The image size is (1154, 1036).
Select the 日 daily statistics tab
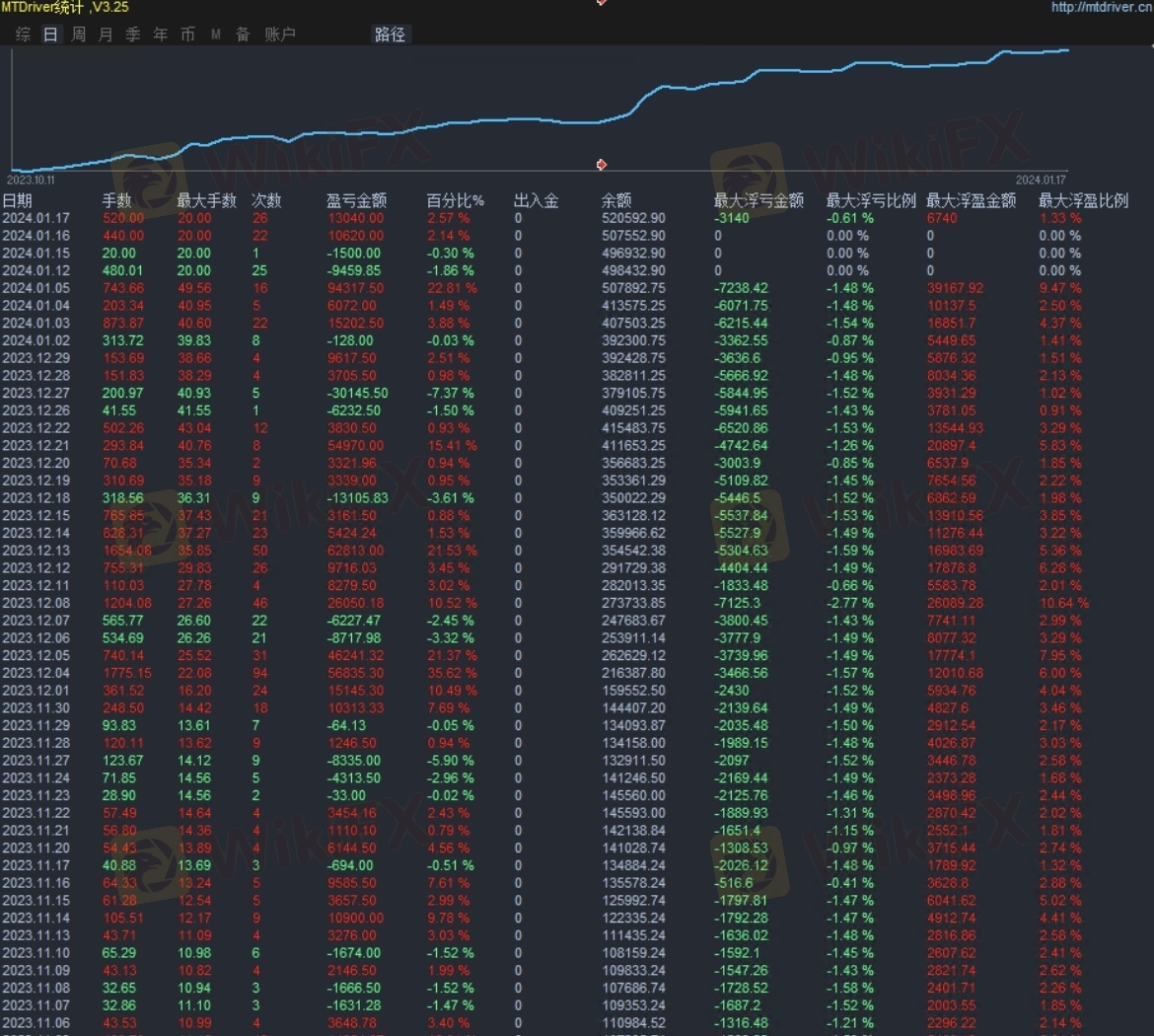pos(50,35)
